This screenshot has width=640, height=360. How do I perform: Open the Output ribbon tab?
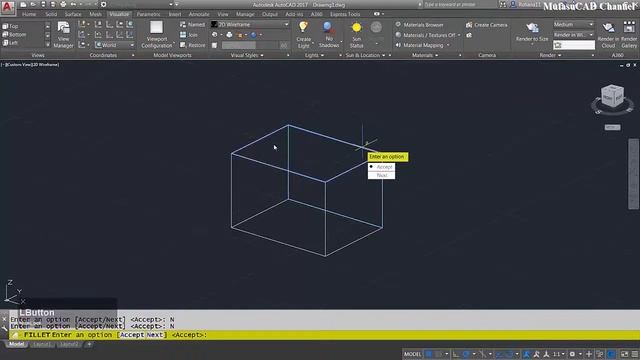270,14
